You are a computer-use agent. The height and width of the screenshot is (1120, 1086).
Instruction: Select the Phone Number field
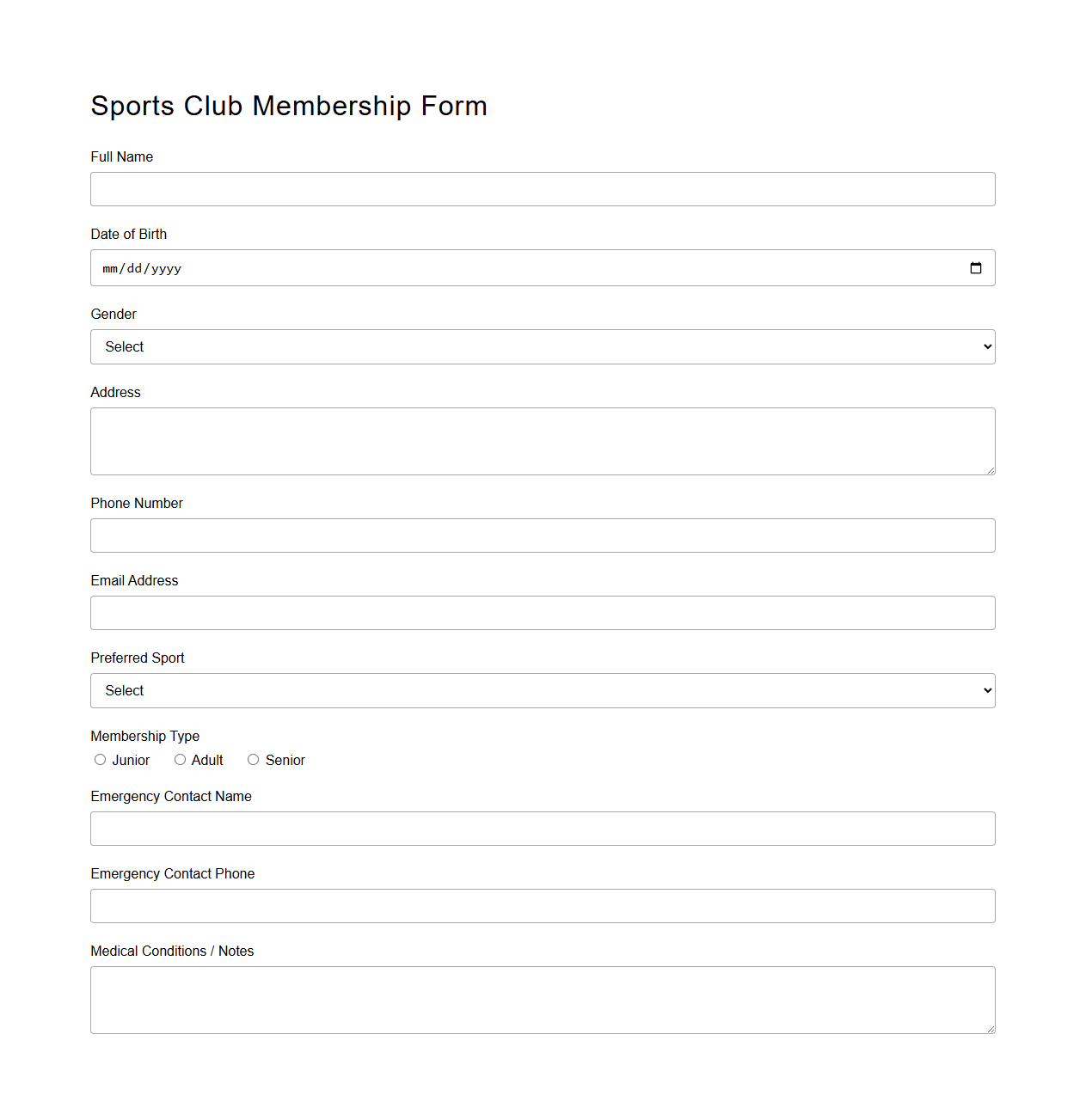[x=542, y=535]
